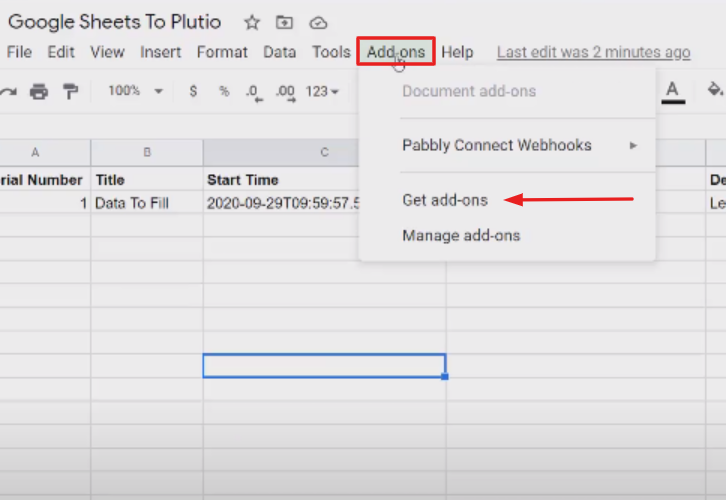
Task: Format as percent icon
Action: (x=224, y=91)
